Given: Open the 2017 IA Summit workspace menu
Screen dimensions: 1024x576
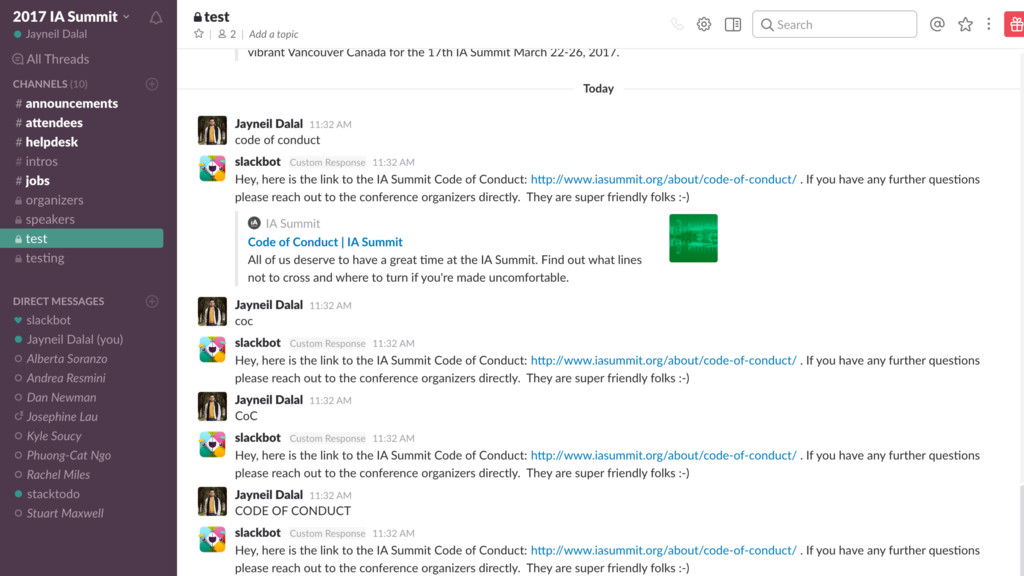Looking at the screenshot, I should [71, 16].
